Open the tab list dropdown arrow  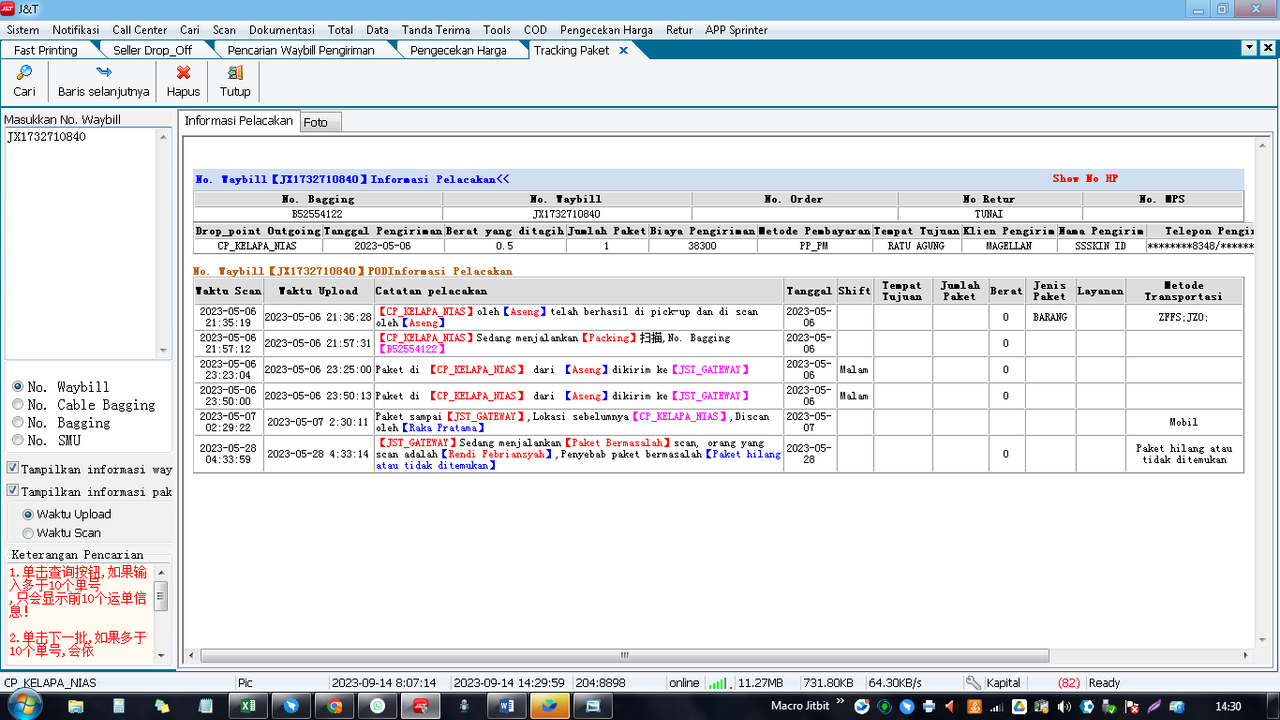coord(1249,48)
